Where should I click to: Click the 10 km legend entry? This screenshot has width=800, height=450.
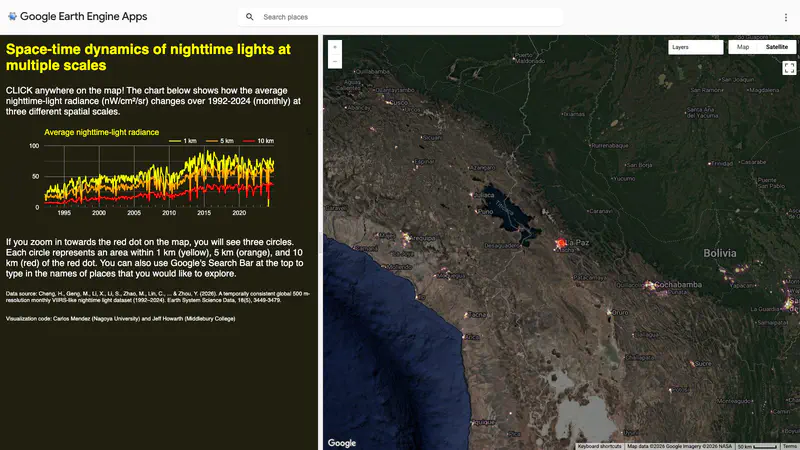(x=258, y=141)
